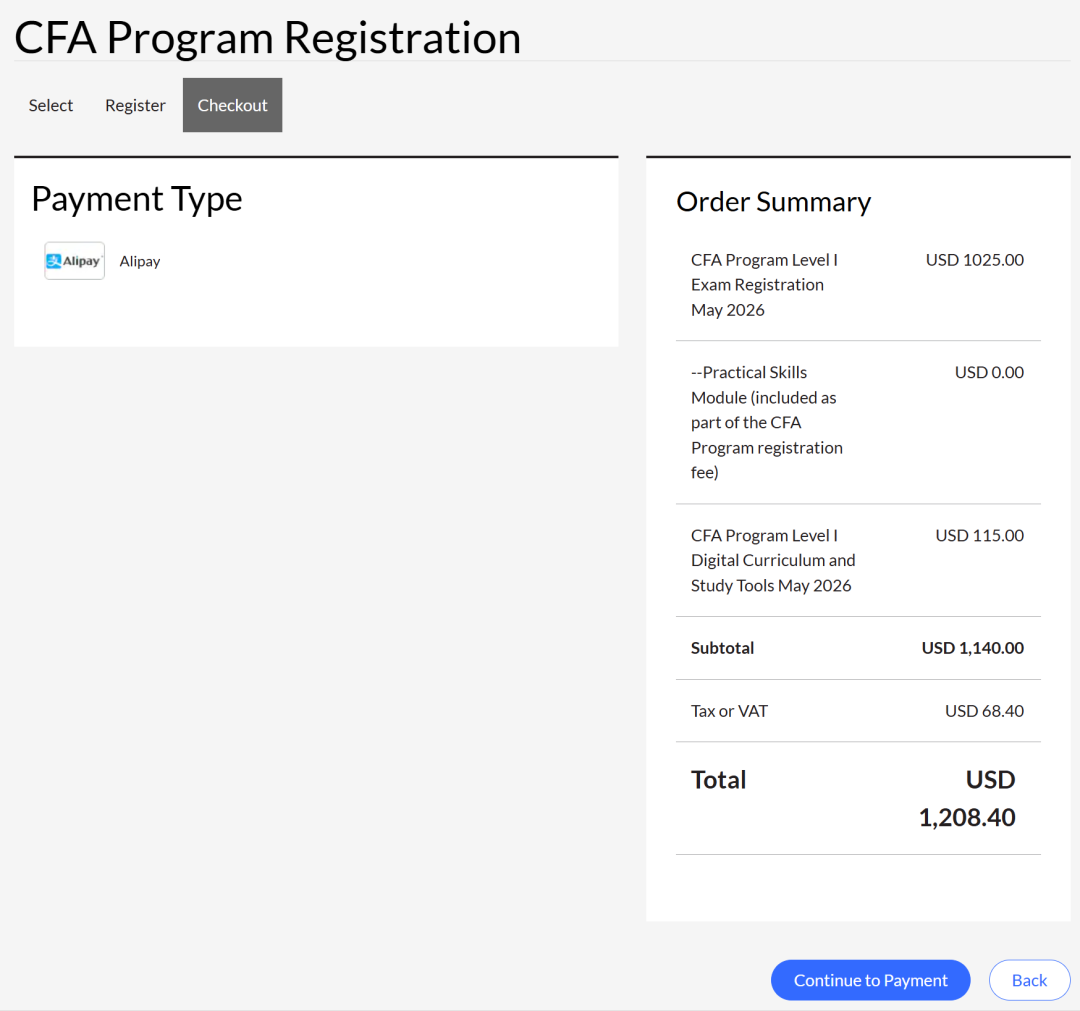Click the CFA Program Registration page title
Viewport: 1080px width, 1011px height.
click(267, 37)
